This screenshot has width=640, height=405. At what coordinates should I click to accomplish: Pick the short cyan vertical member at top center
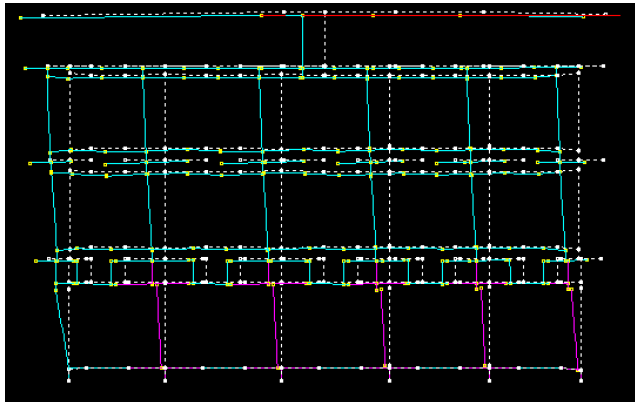302,40
